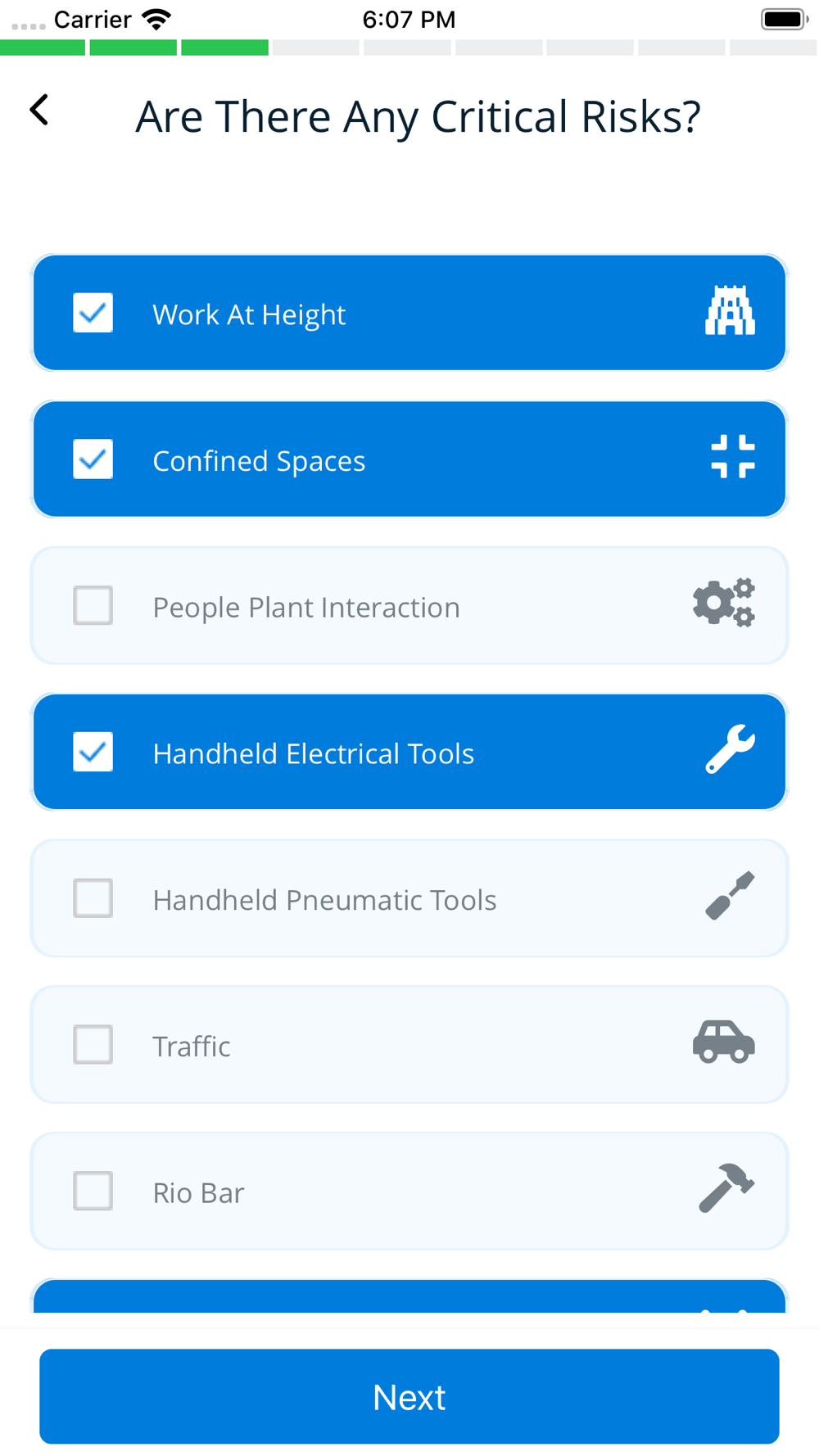Deselect the Handheld Electrical Tools checkbox
This screenshot has width=819, height=1456.
coord(93,752)
